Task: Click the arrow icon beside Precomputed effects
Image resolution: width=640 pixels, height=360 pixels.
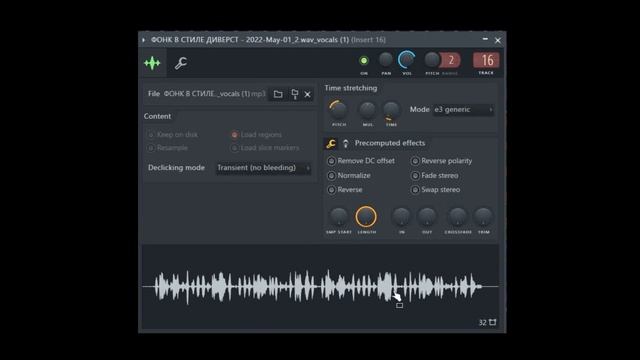Action: [x=346, y=143]
